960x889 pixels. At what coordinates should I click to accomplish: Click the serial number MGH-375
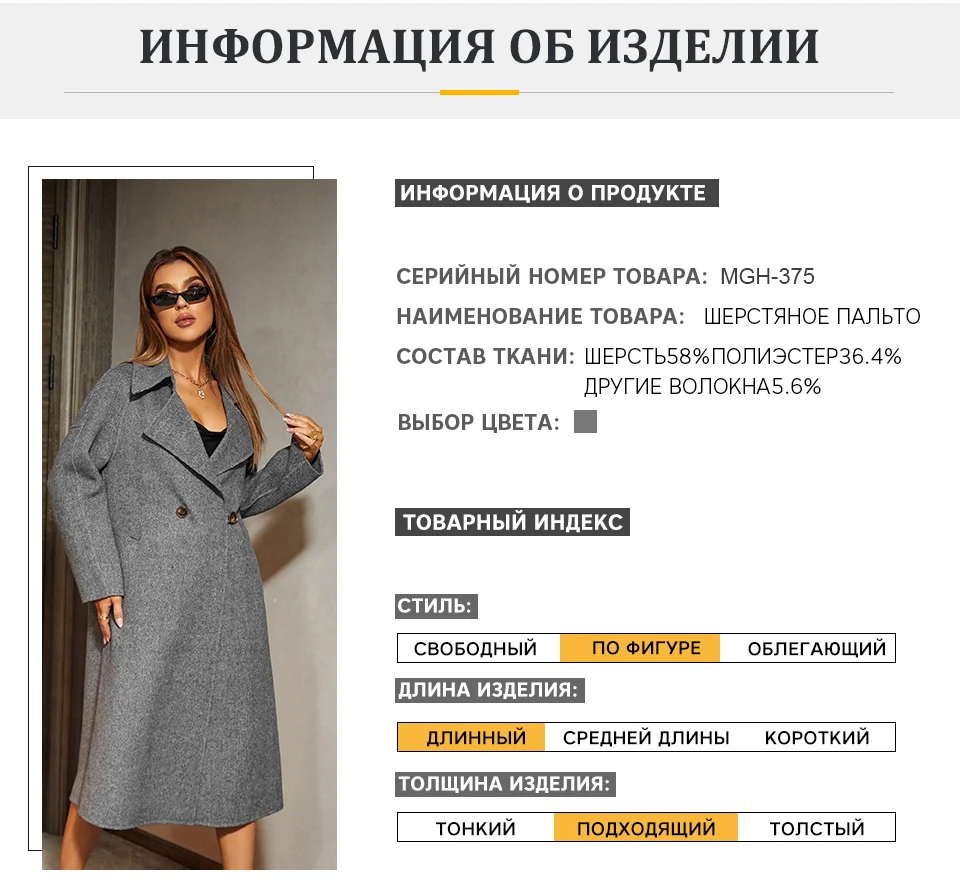767,276
